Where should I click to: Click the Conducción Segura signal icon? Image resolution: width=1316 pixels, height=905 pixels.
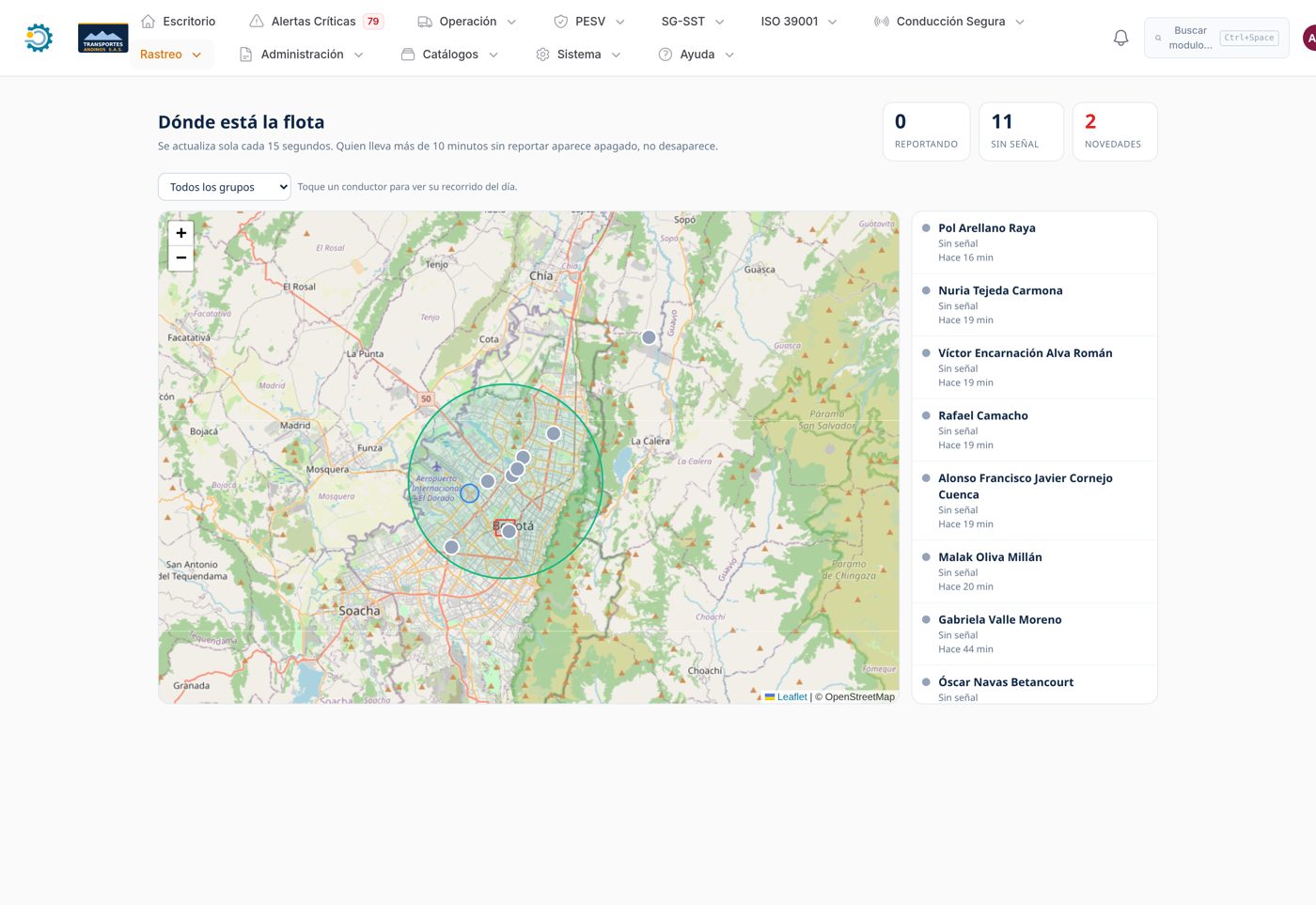882,21
